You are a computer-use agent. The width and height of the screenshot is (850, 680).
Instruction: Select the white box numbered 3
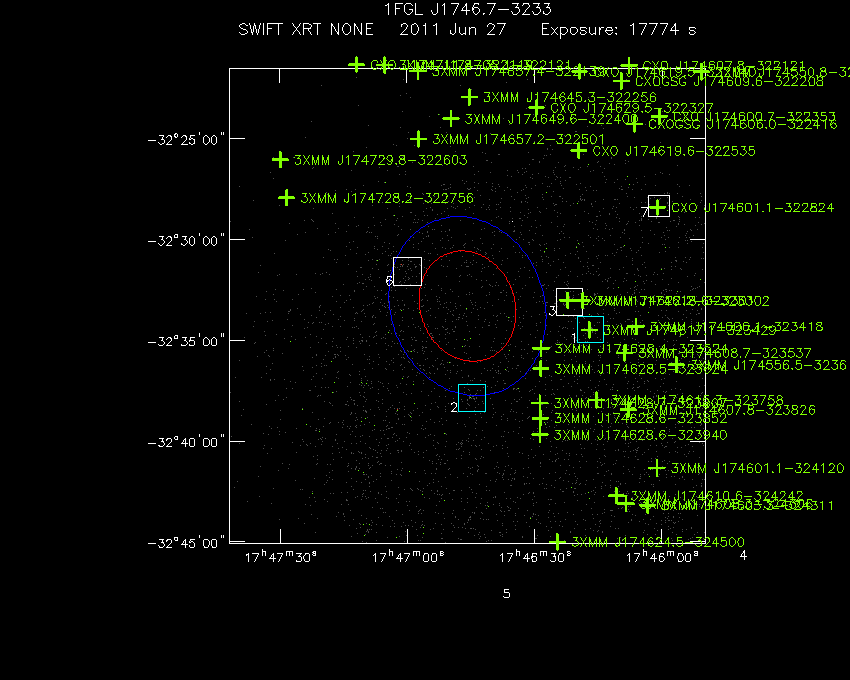point(570,302)
